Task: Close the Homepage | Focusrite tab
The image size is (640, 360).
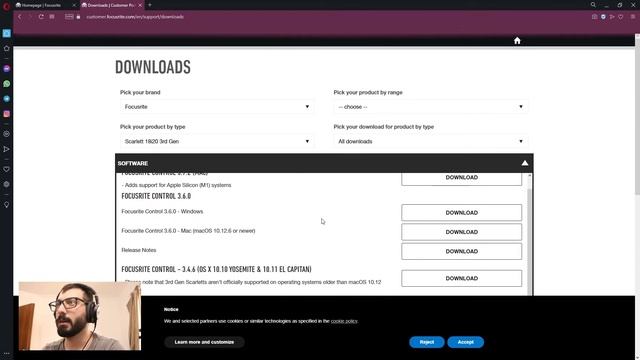Action: [x=74, y=5]
